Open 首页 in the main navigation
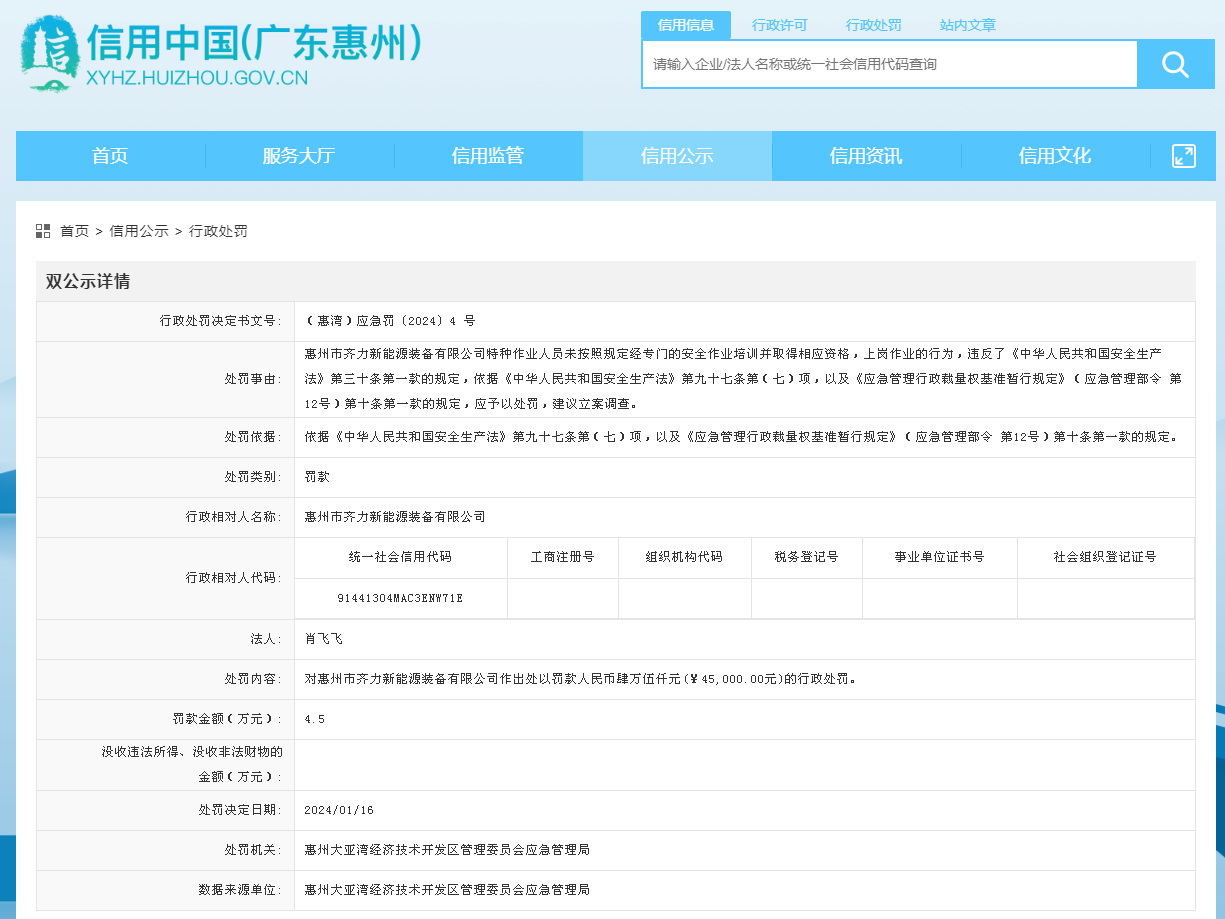 pos(110,156)
